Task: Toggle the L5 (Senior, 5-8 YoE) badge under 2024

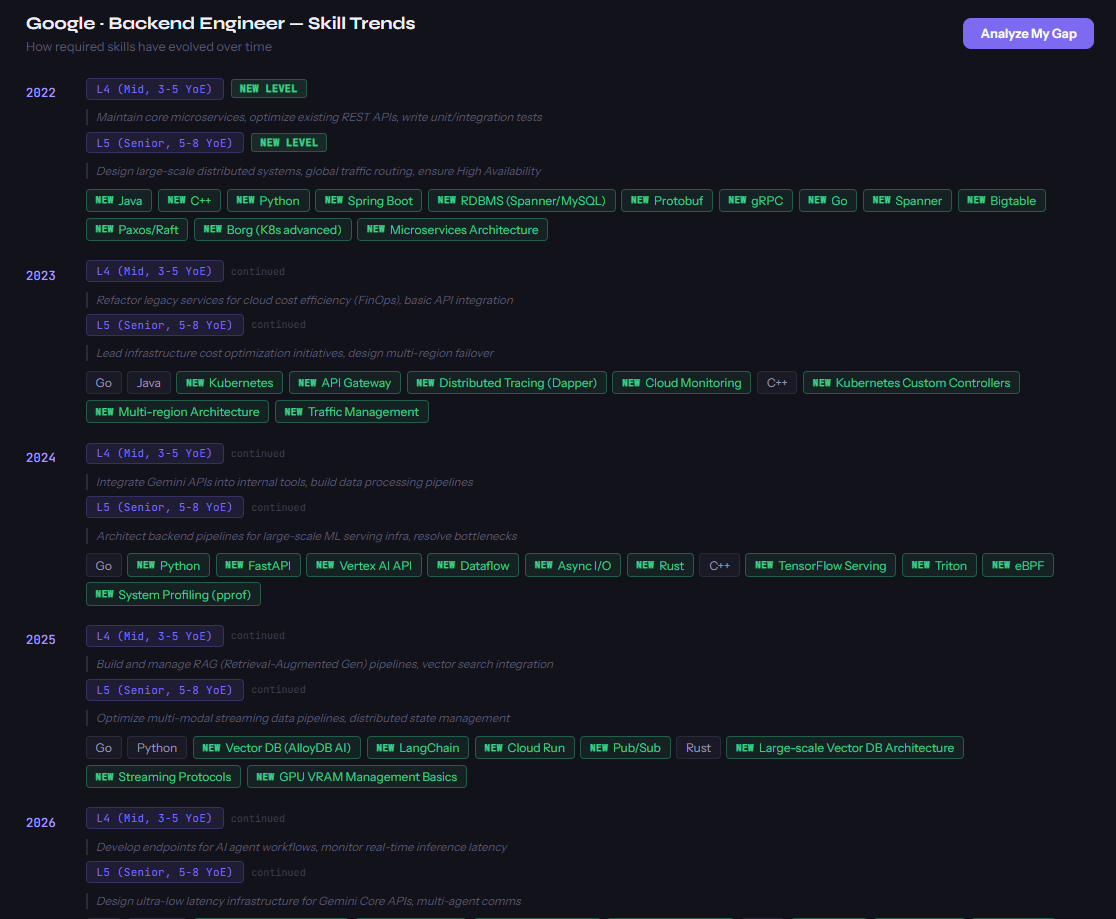Action: pos(164,507)
